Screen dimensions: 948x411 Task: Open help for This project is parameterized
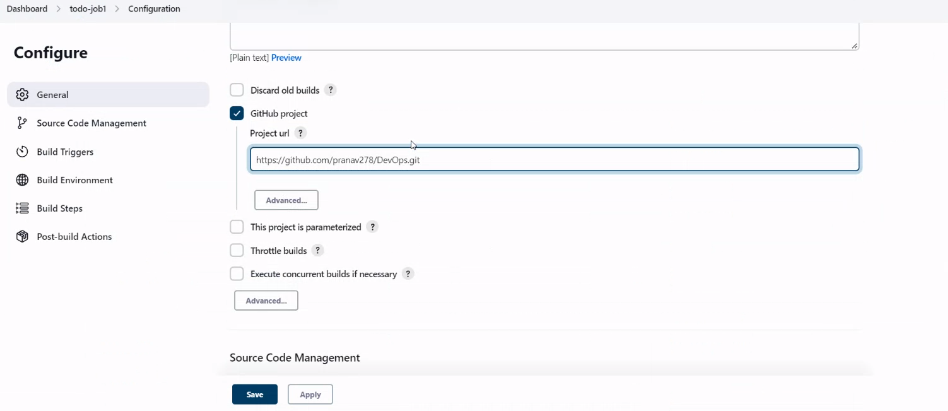[x=372, y=227]
